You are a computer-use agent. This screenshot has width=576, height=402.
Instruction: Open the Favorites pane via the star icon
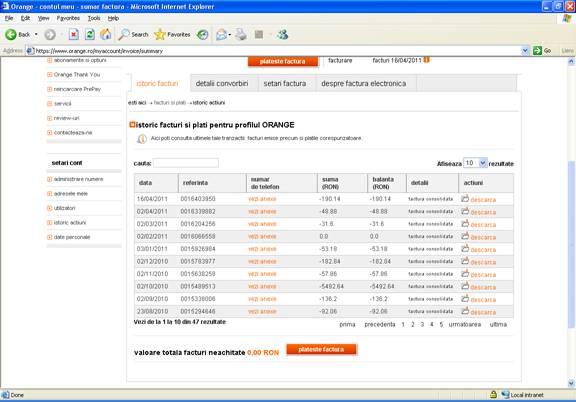pos(172,35)
